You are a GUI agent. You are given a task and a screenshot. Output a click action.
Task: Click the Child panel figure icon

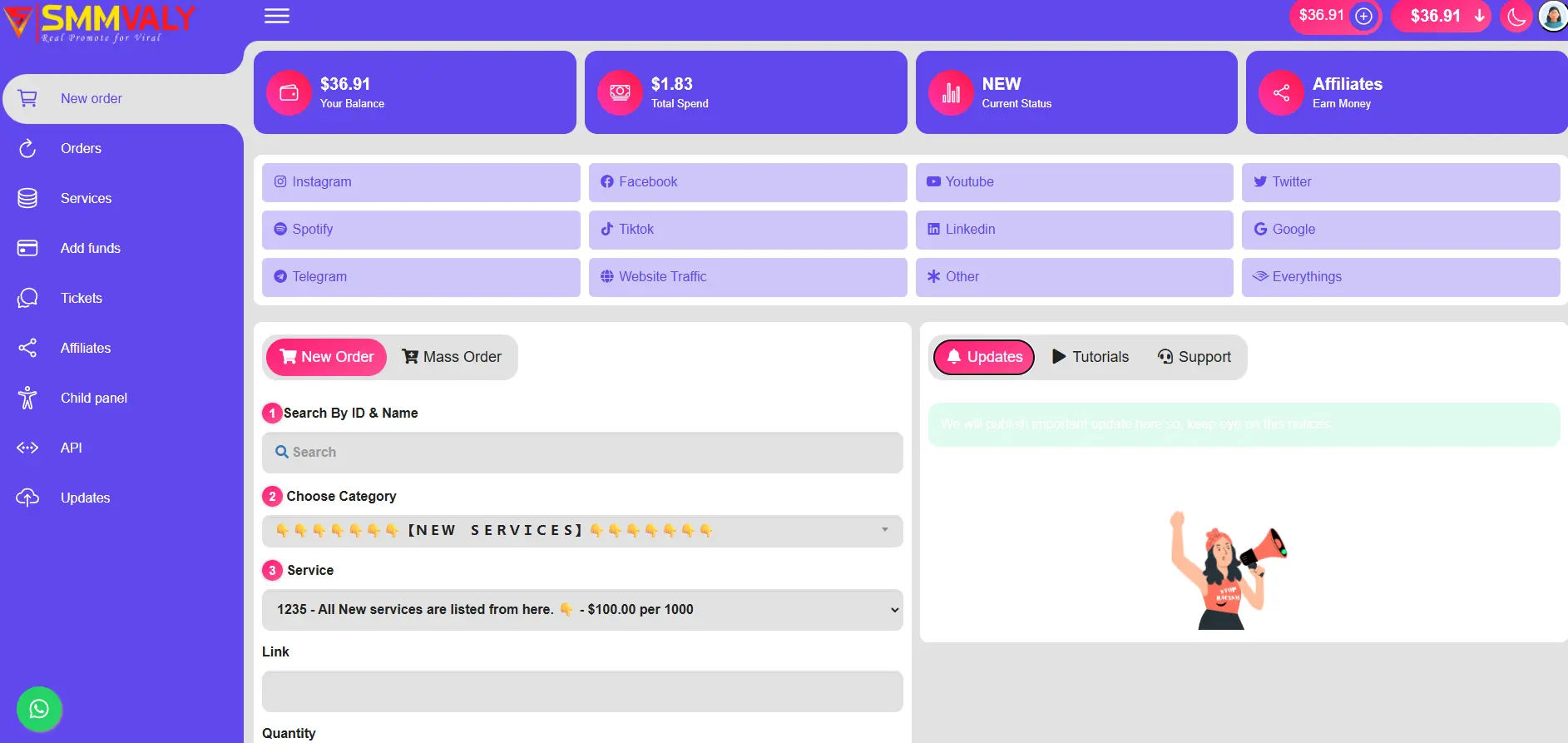pyautogui.click(x=27, y=398)
